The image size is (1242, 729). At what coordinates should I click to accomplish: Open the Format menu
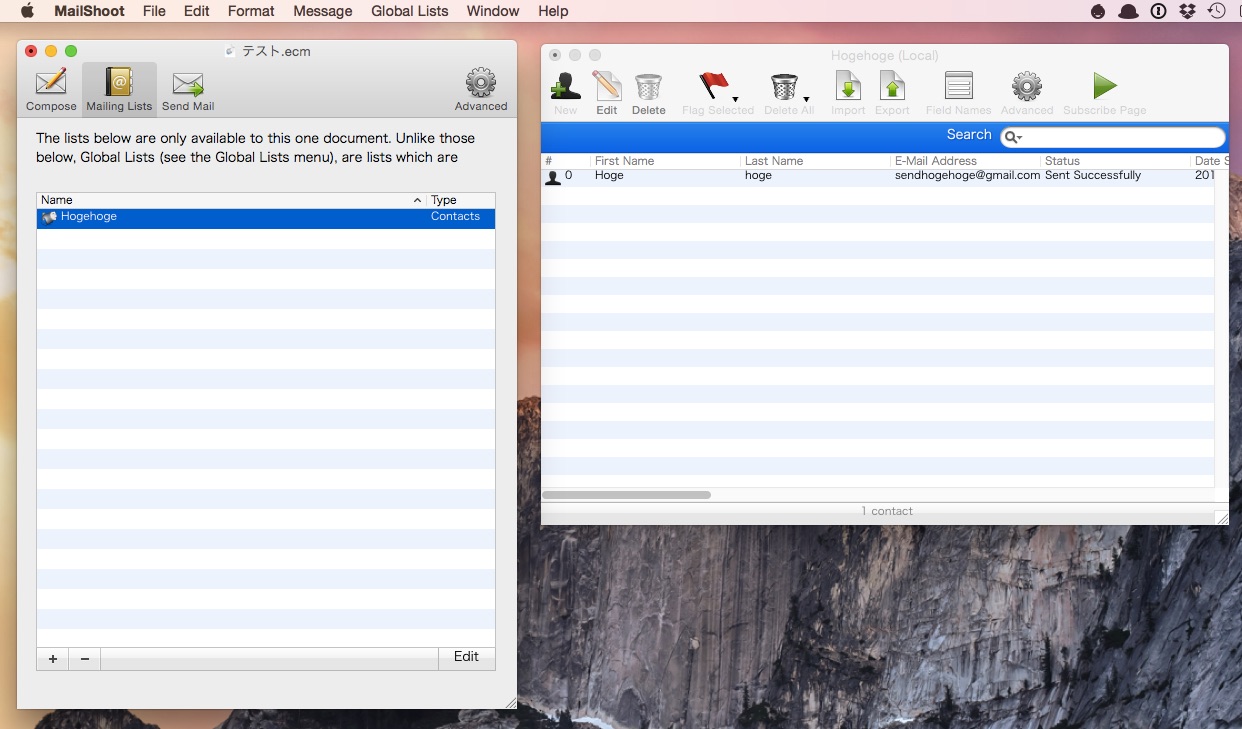251,11
